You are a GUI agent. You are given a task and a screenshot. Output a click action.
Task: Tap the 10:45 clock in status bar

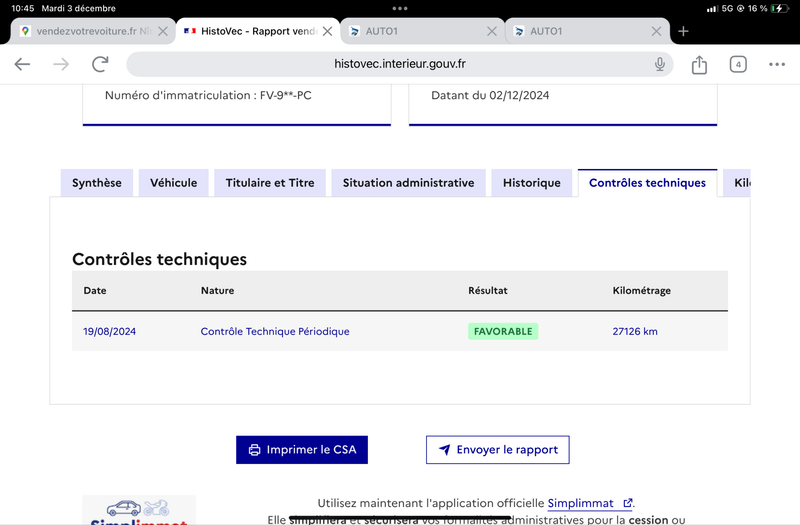point(22,8)
